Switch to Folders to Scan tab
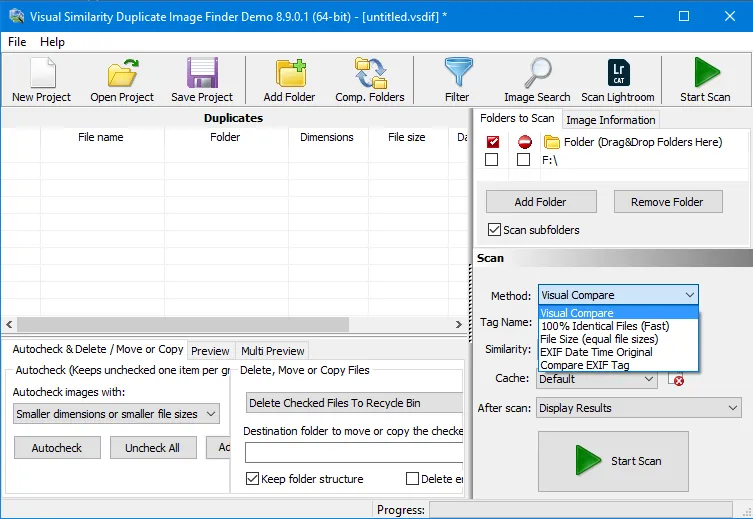The width and height of the screenshot is (753, 519). [x=517, y=118]
